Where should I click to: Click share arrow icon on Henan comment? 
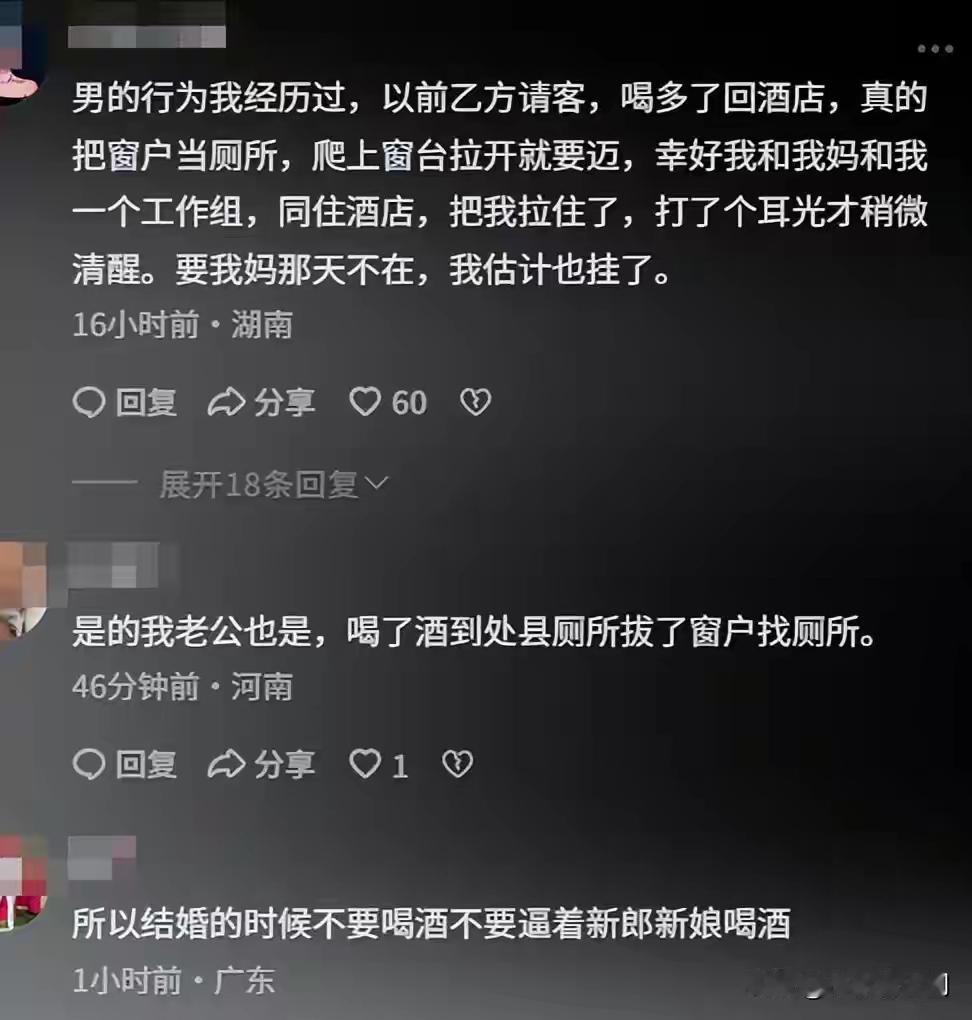point(226,764)
